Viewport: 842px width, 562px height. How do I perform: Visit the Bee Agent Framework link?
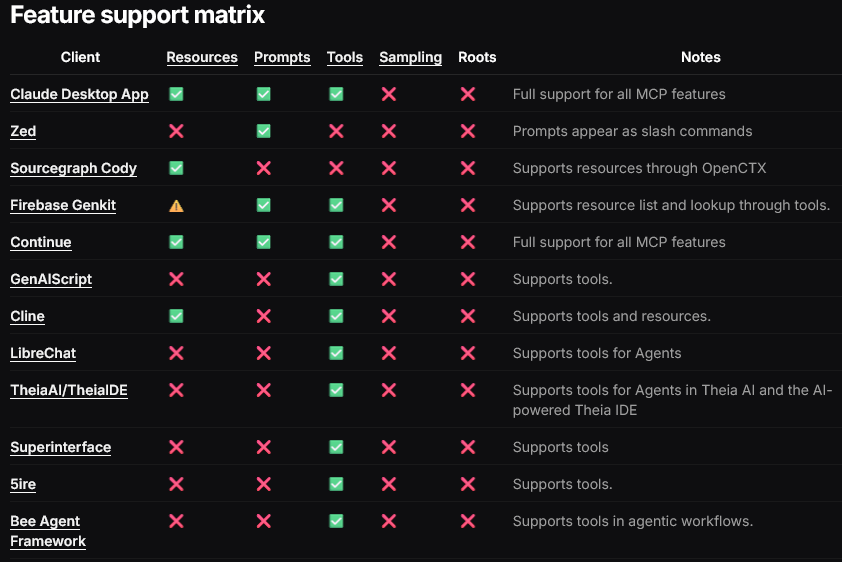coord(48,531)
